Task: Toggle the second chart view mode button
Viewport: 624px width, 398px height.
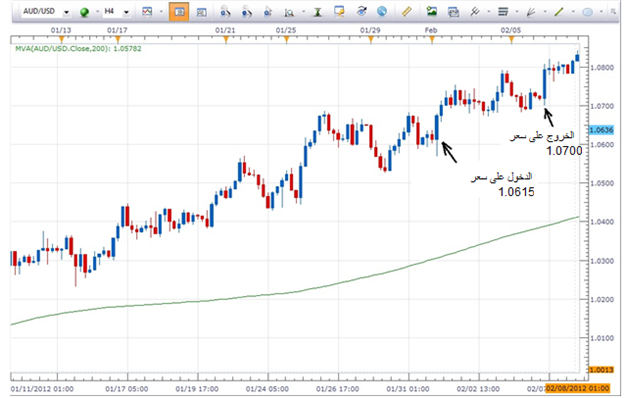Action: [201, 12]
